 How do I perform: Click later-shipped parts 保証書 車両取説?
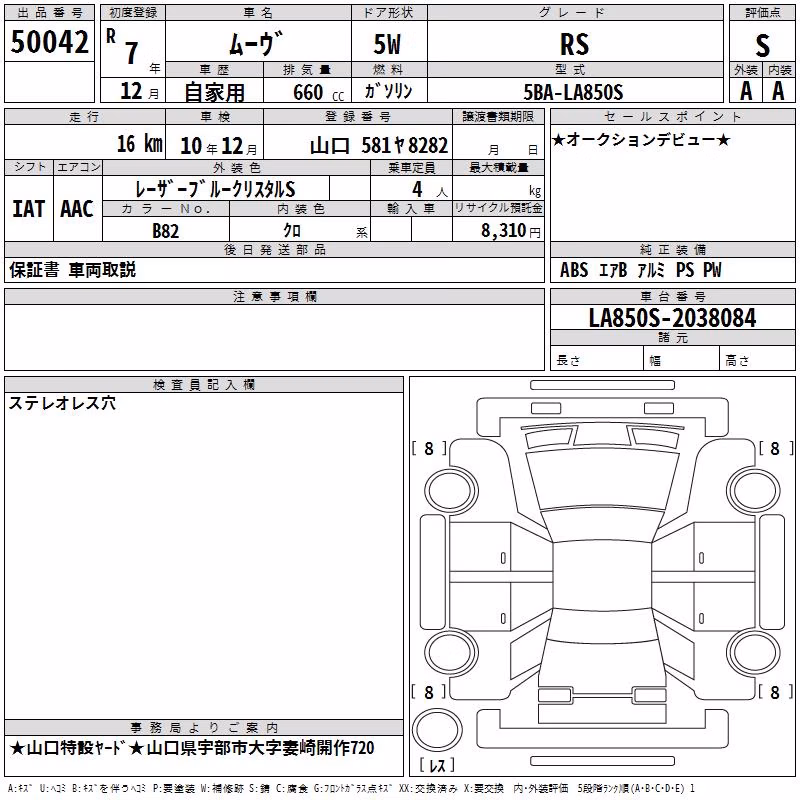(72, 270)
